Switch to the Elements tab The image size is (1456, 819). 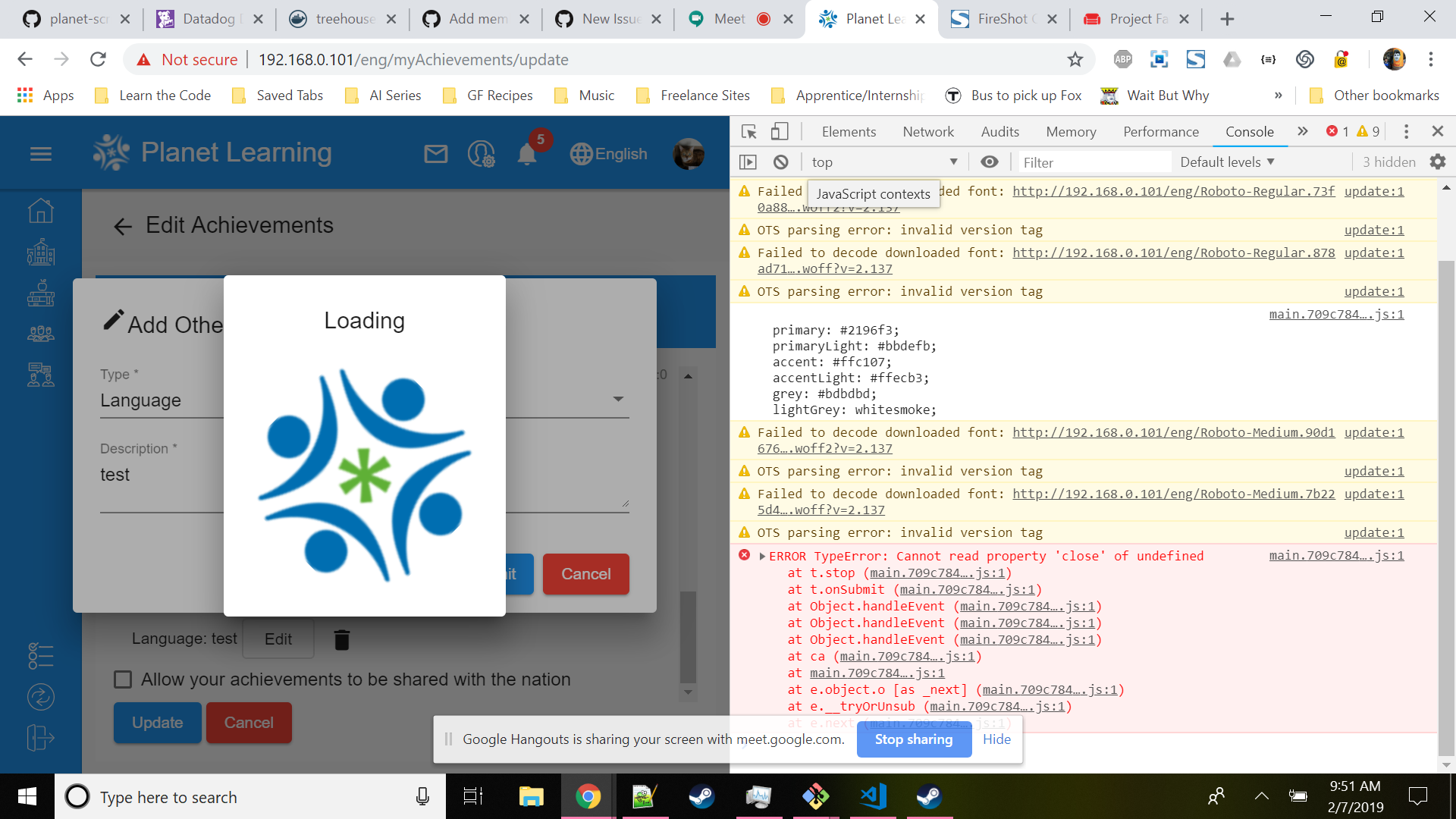pos(849,131)
